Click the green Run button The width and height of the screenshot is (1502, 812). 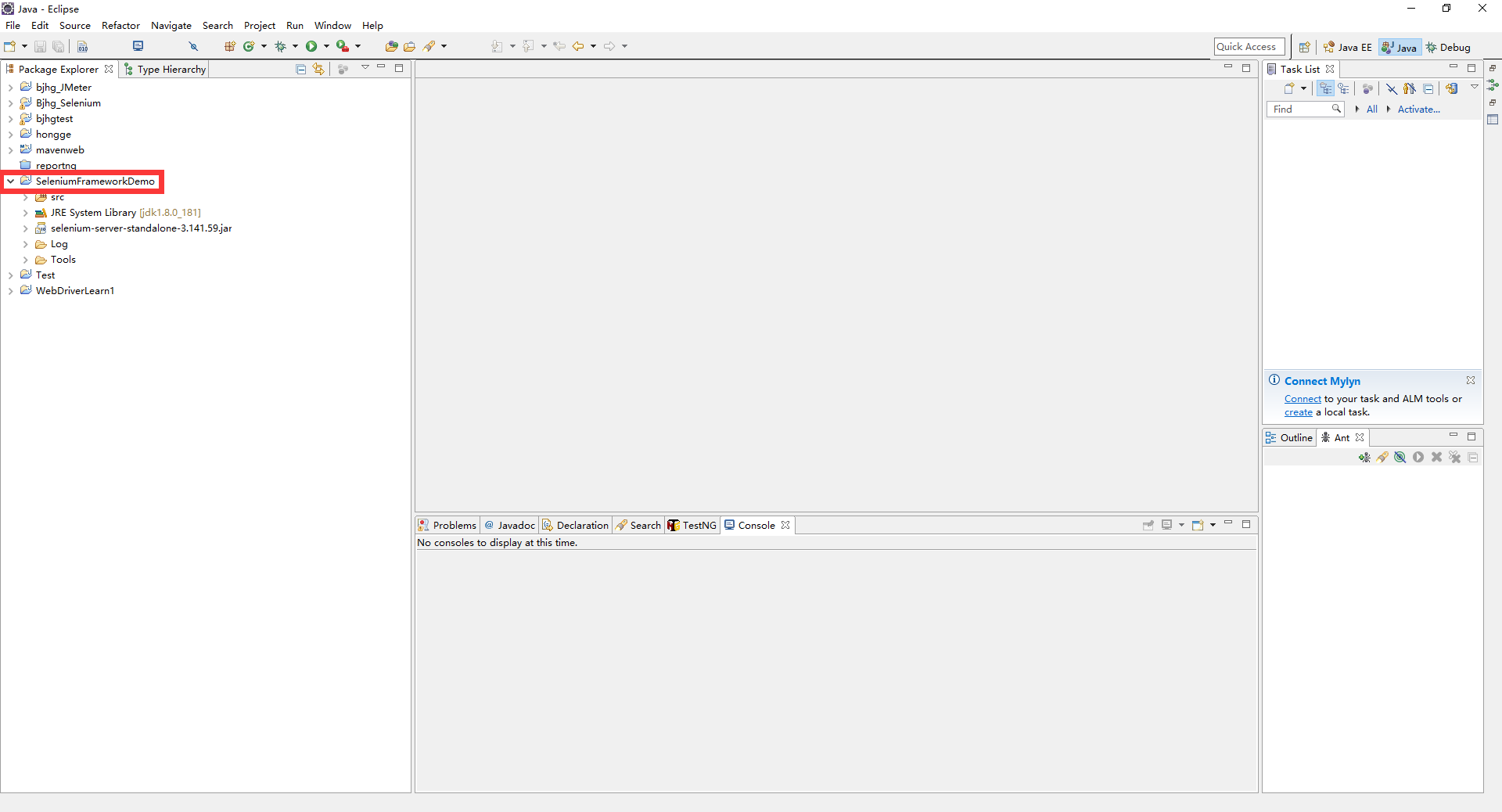point(311,46)
